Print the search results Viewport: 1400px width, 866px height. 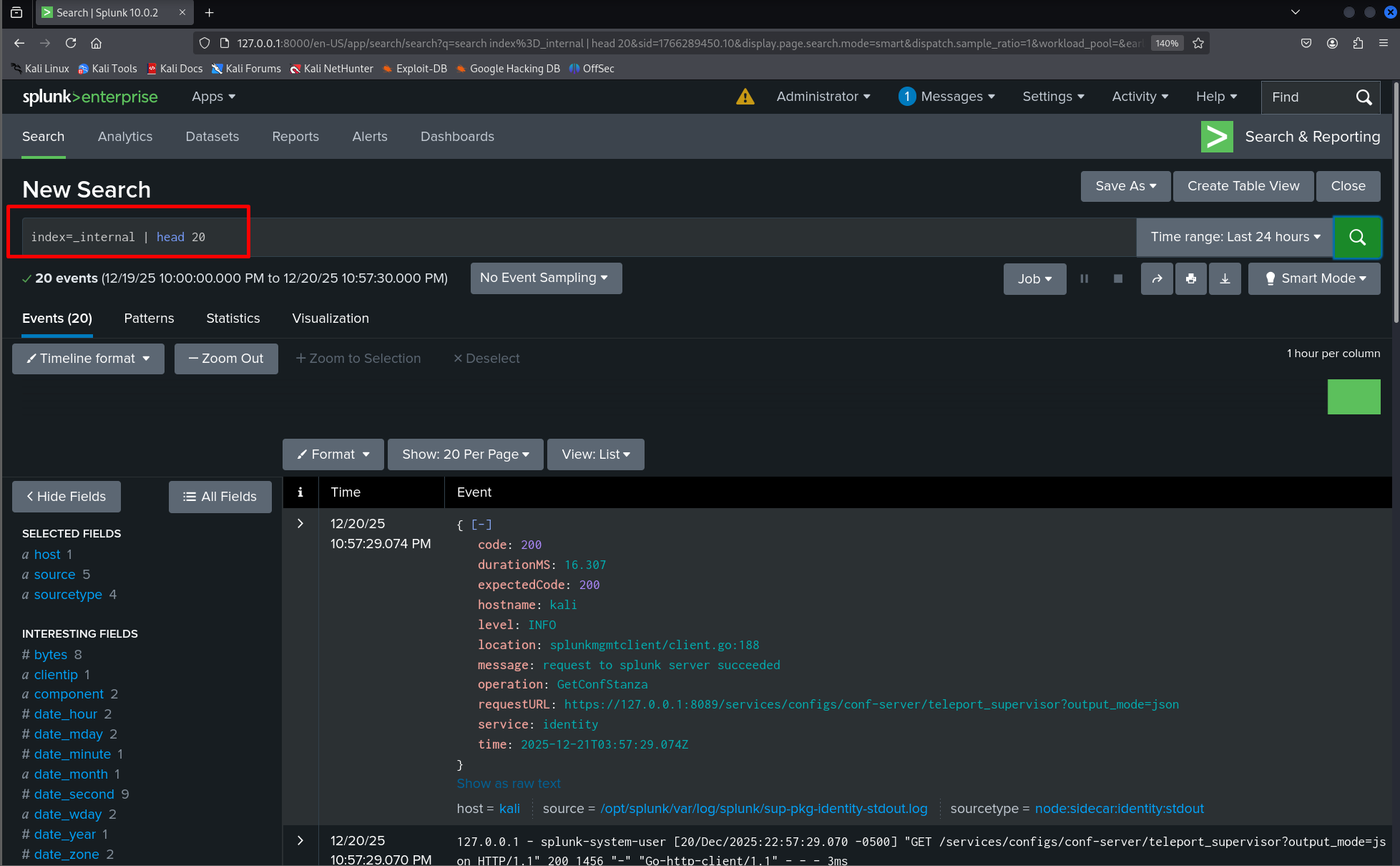(1190, 278)
